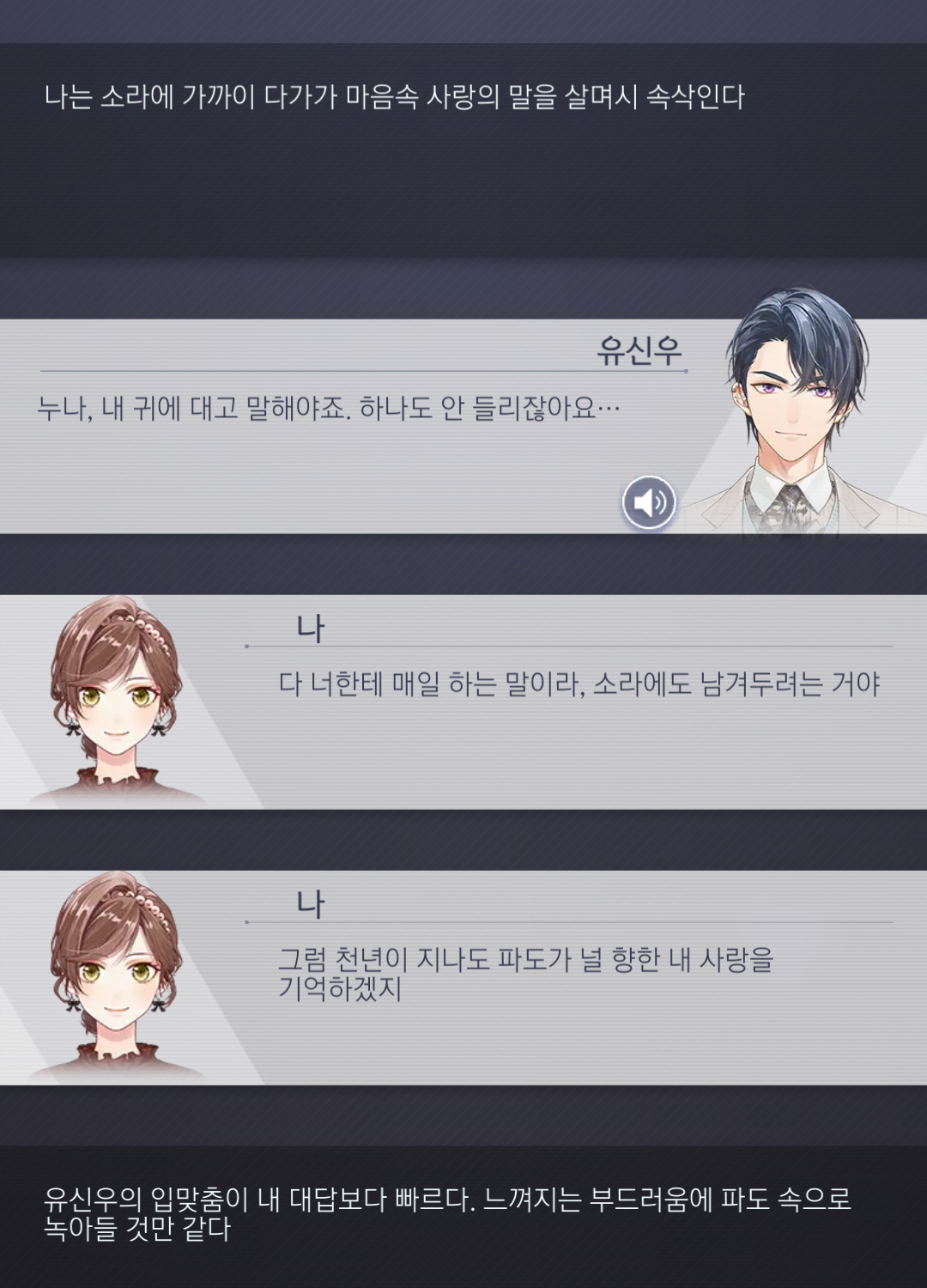Play 유신우's voice line with speaker icon
927x1288 pixels.
pos(649,502)
